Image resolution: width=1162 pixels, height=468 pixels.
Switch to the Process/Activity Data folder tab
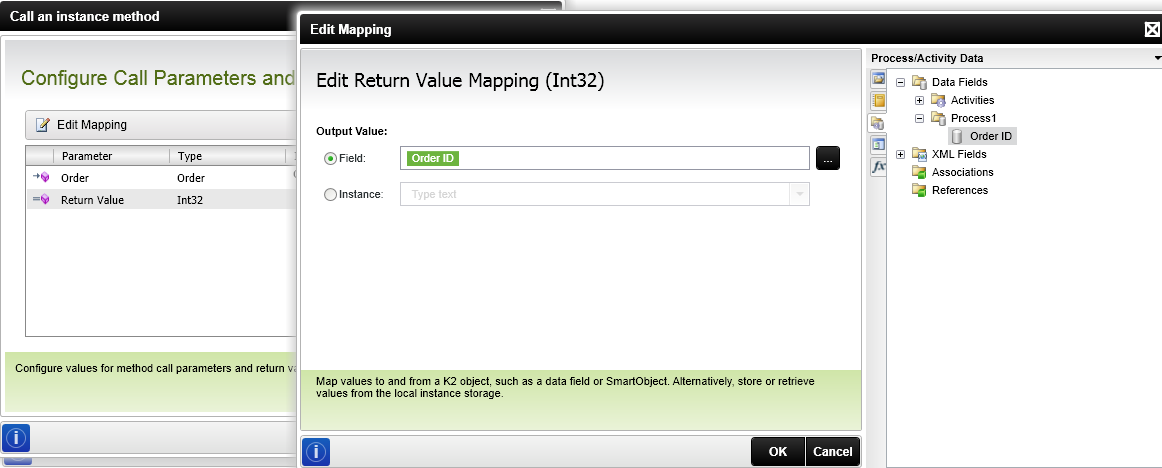coord(878,123)
